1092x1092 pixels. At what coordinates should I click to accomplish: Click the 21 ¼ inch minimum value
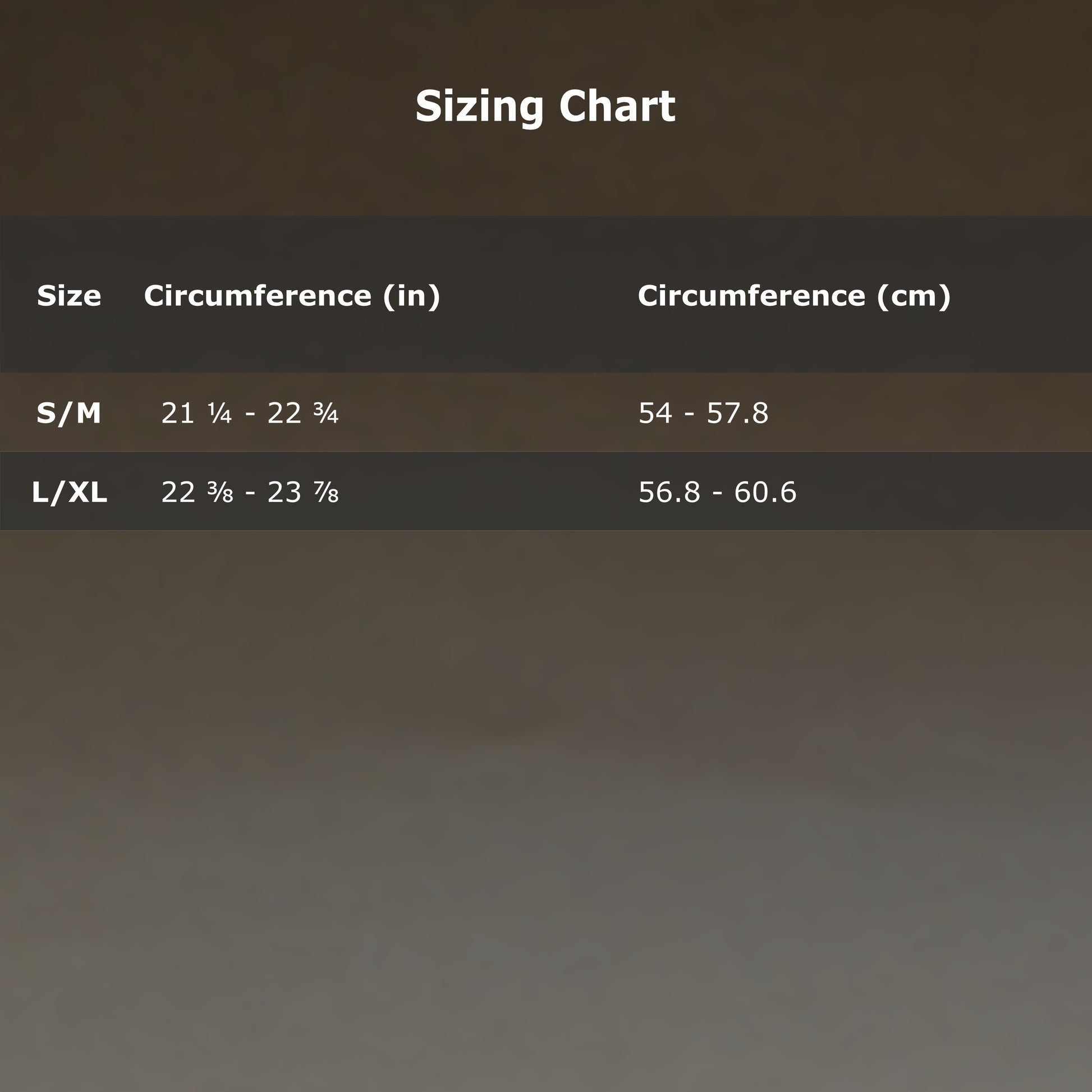point(196,413)
